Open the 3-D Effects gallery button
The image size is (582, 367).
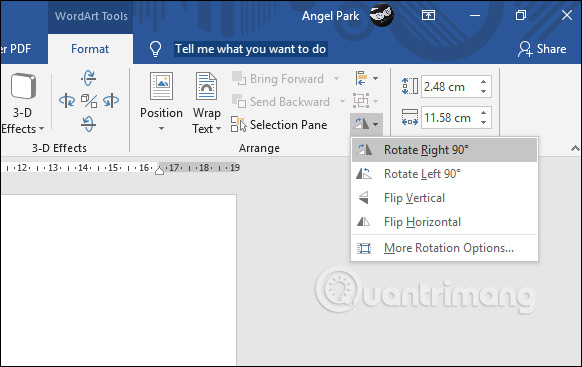pos(22,103)
